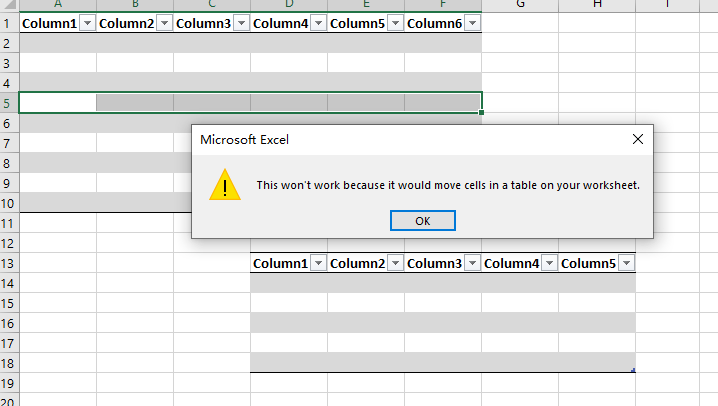The image size is (718, 406).
Task: Select column G header
Action: pos(521,4)
